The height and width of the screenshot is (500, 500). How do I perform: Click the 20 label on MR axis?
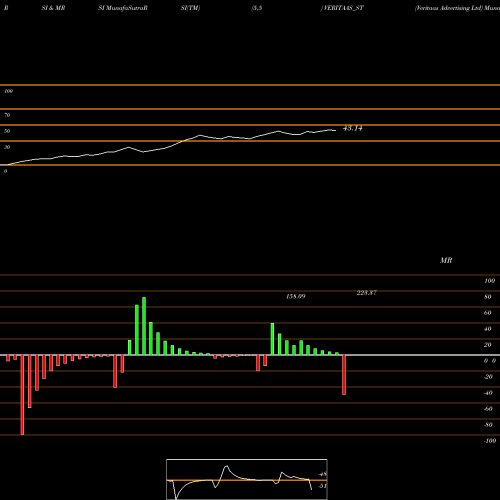488,345
